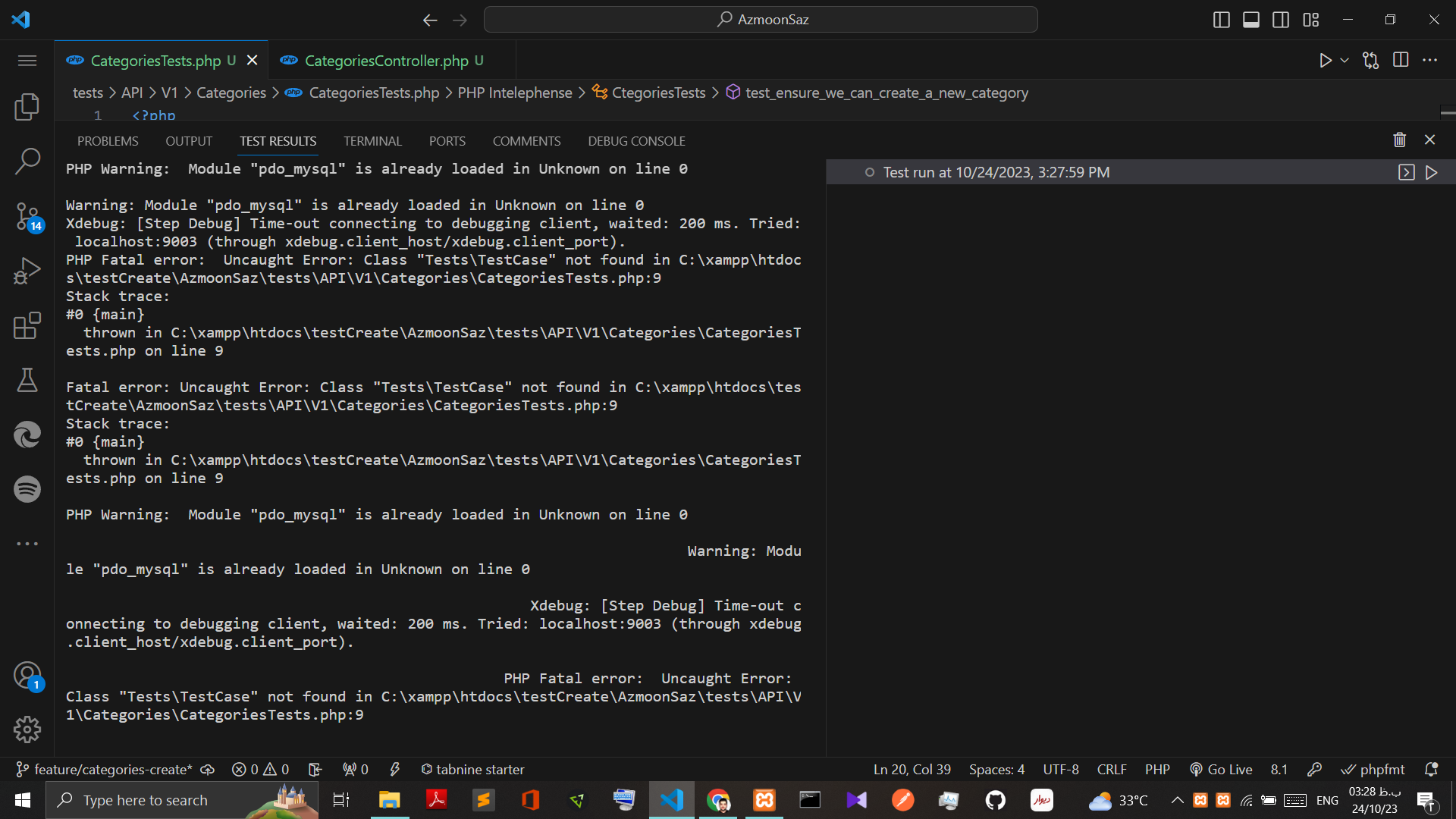Open the Search view in activity bar
Image resolution: width=1456 pixels, height=819 pixels.
pyautogui.click(x=27, y=161)
